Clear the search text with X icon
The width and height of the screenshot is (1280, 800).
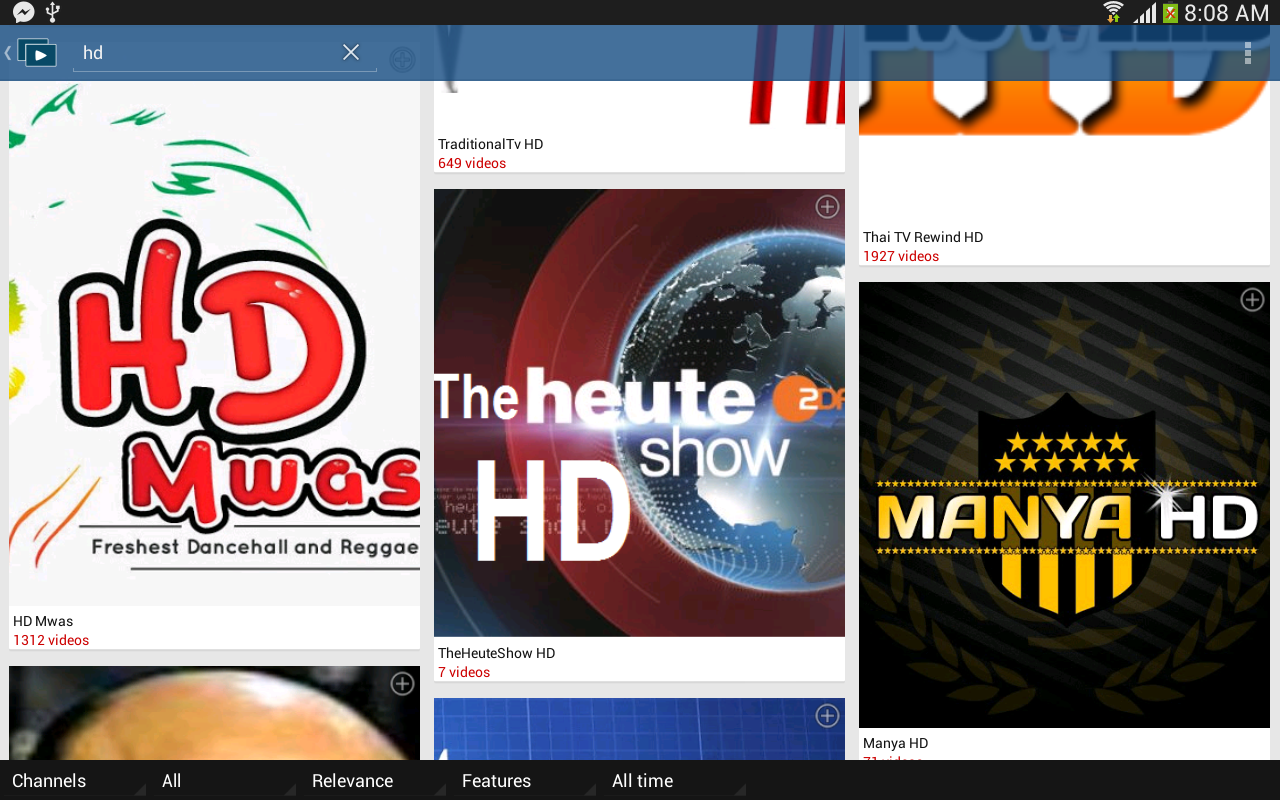(x=351, y=52)
